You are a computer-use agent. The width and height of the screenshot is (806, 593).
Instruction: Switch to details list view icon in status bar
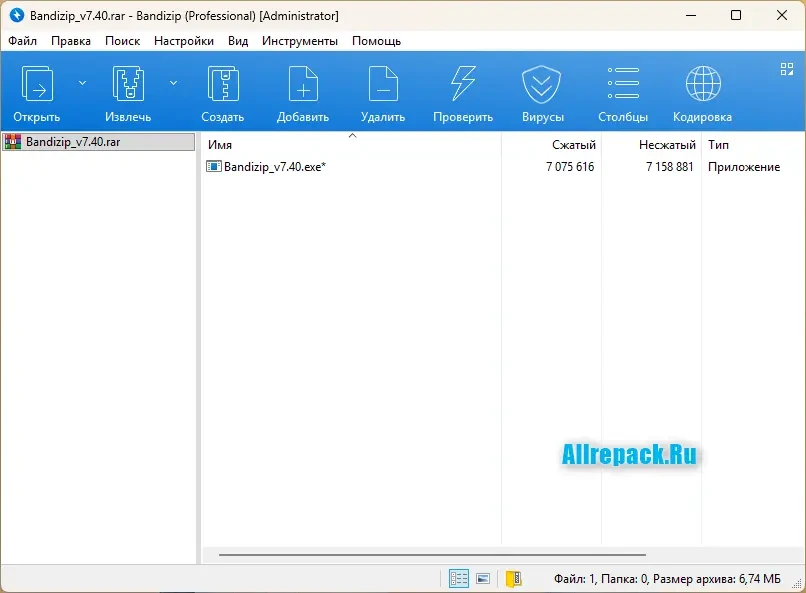coord(459,579)
